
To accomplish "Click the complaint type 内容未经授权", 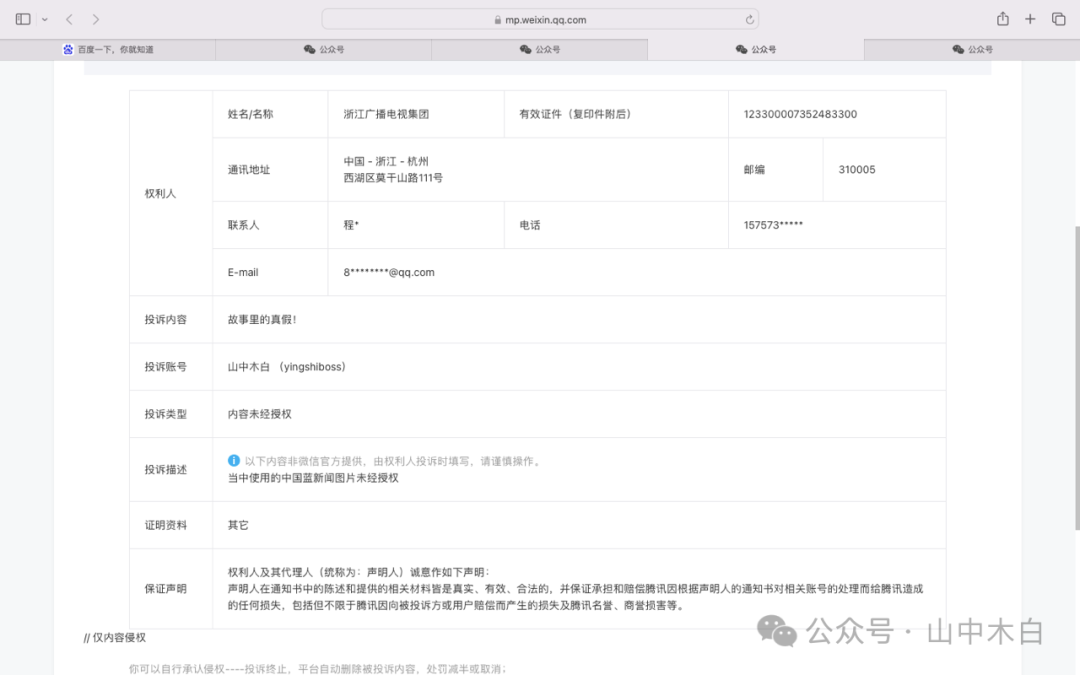I will [260, 414].
